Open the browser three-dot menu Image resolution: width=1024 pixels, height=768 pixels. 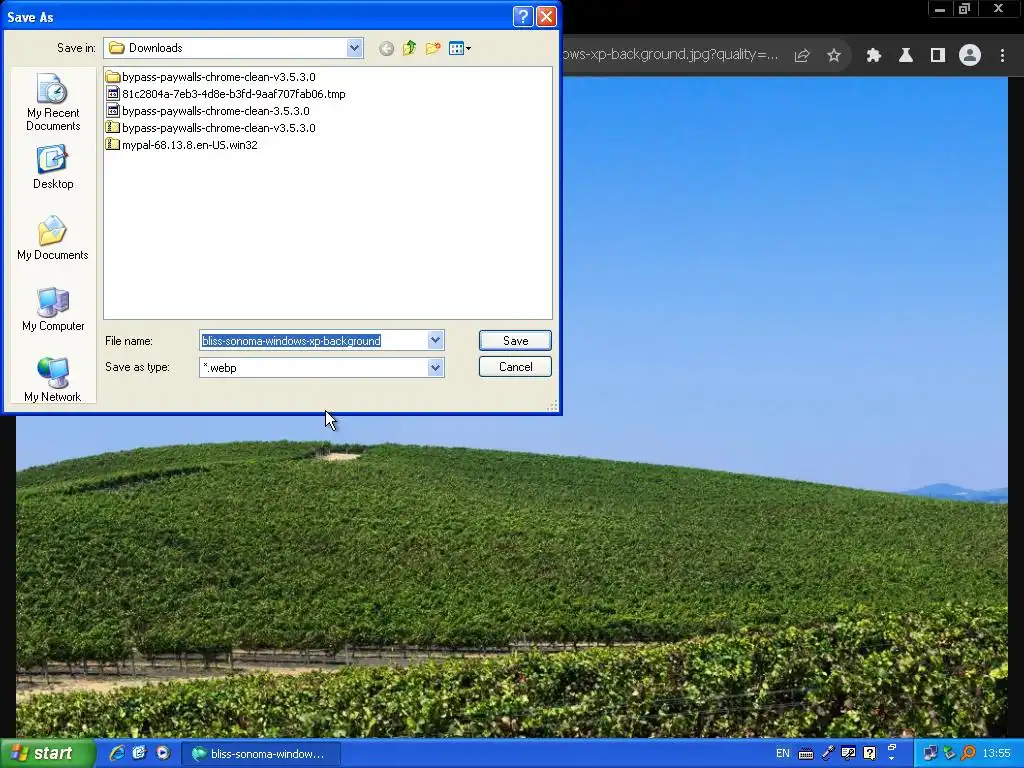coord(1002,56)
